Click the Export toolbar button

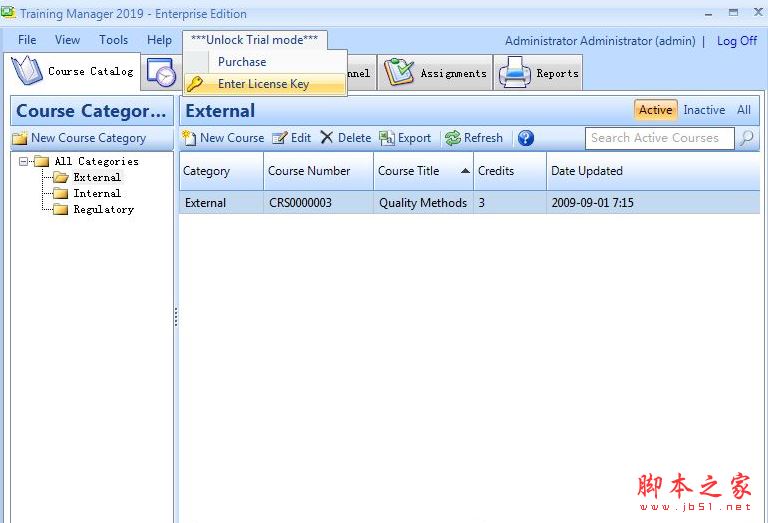click(x=405, y=138)
